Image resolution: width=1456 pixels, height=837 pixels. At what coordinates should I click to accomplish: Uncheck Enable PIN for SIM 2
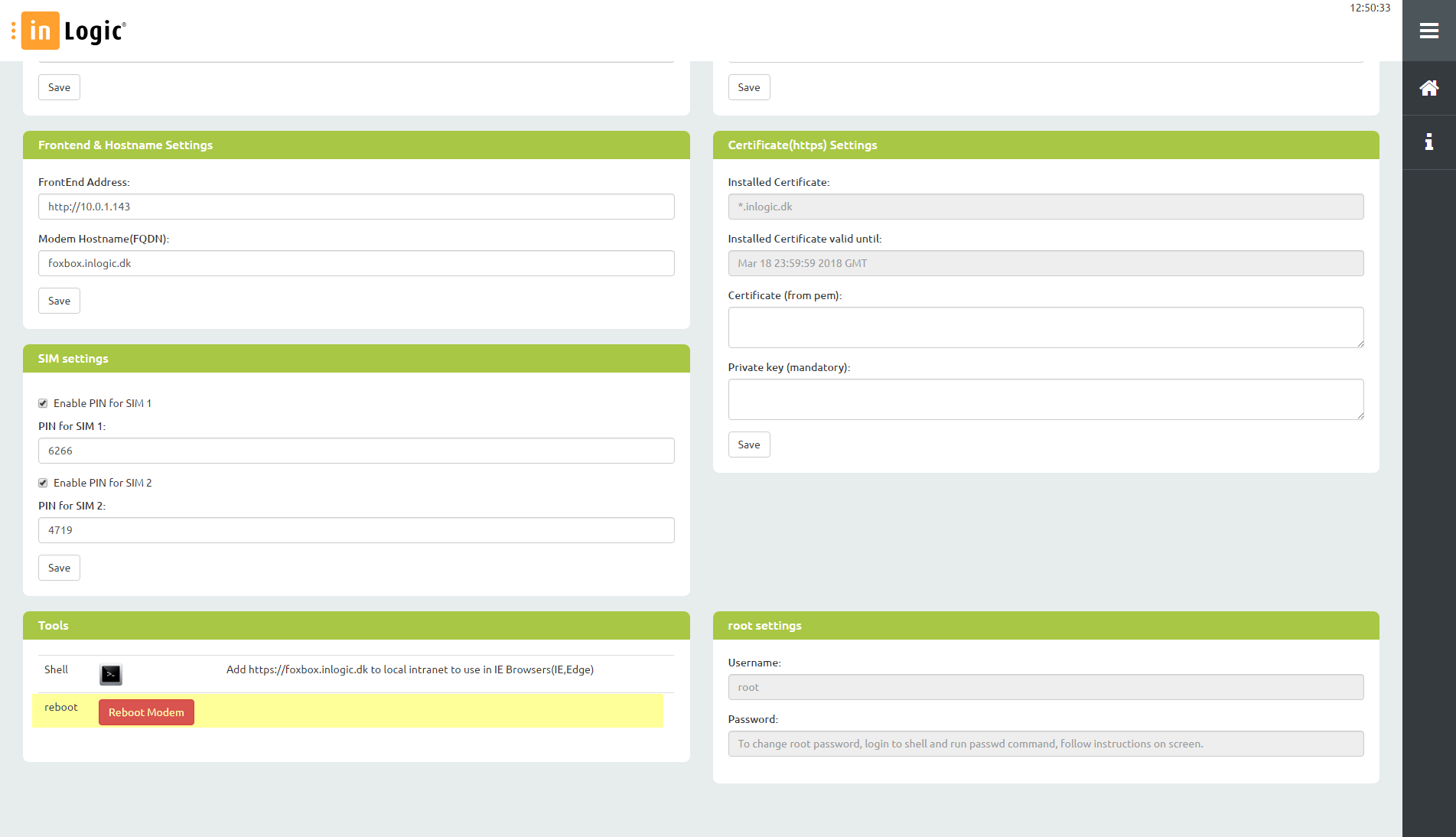point(44,483)
